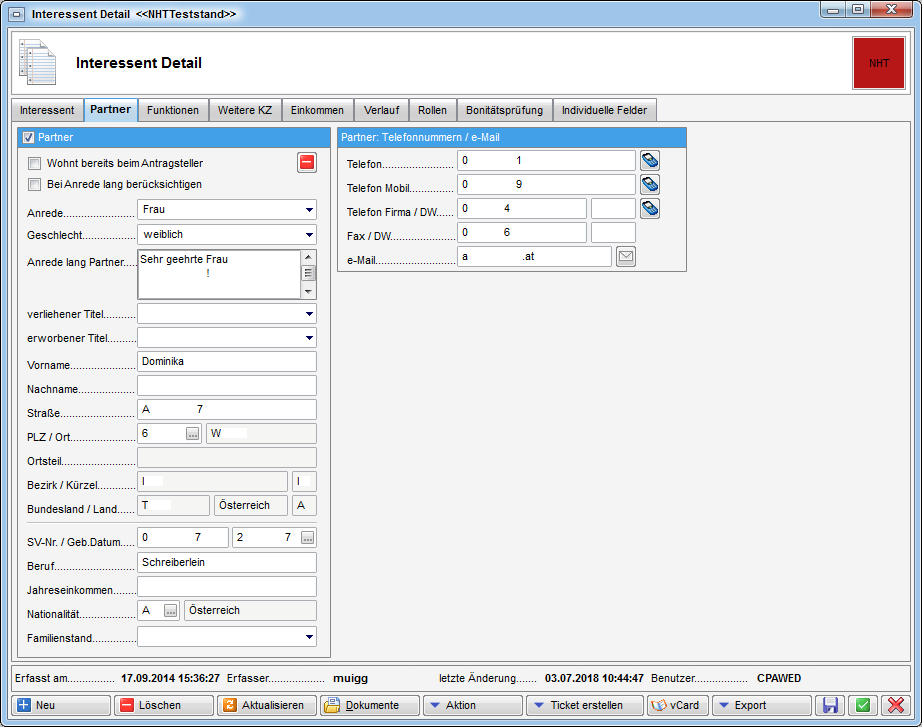Click the red NHT color box
This screenshot has height=727, width=922.
point(878,63)
